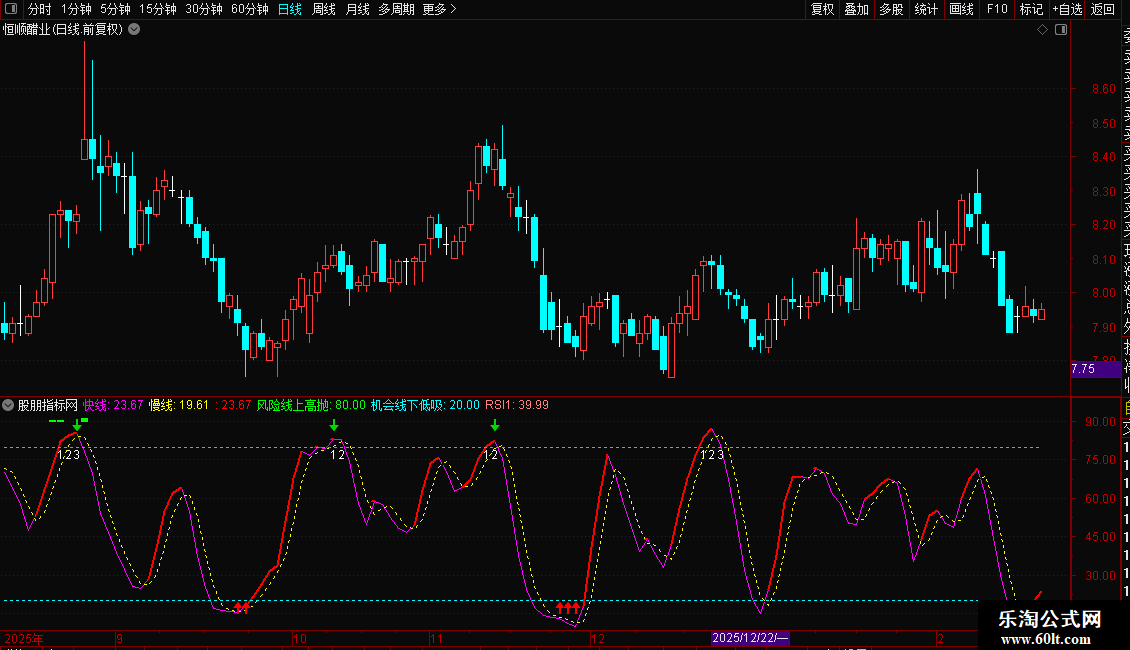Toggle the panel layout icon in chart header

(1061, 30)
